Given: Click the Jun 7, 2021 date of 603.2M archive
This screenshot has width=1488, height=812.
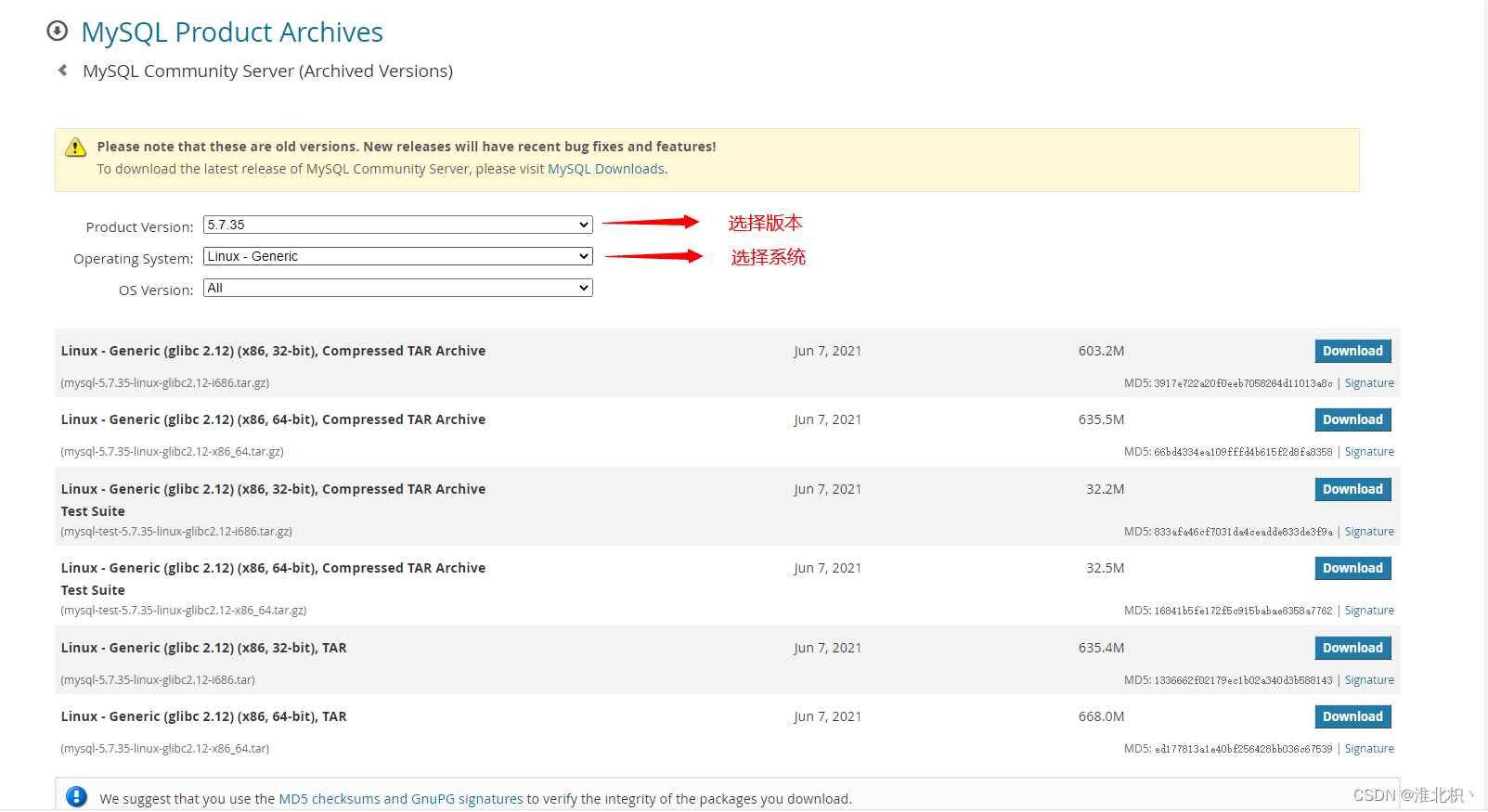Looking at the screenshot, I should tap(827, 351).
